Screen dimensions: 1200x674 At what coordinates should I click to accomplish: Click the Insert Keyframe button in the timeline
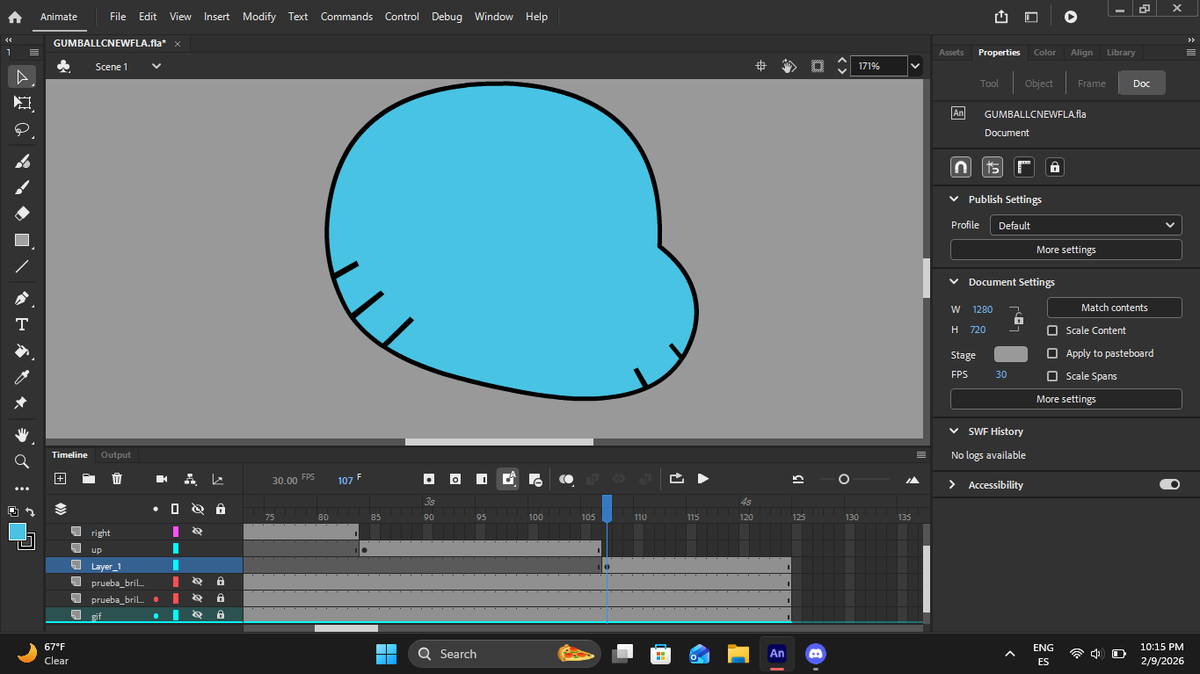(429, 480)
